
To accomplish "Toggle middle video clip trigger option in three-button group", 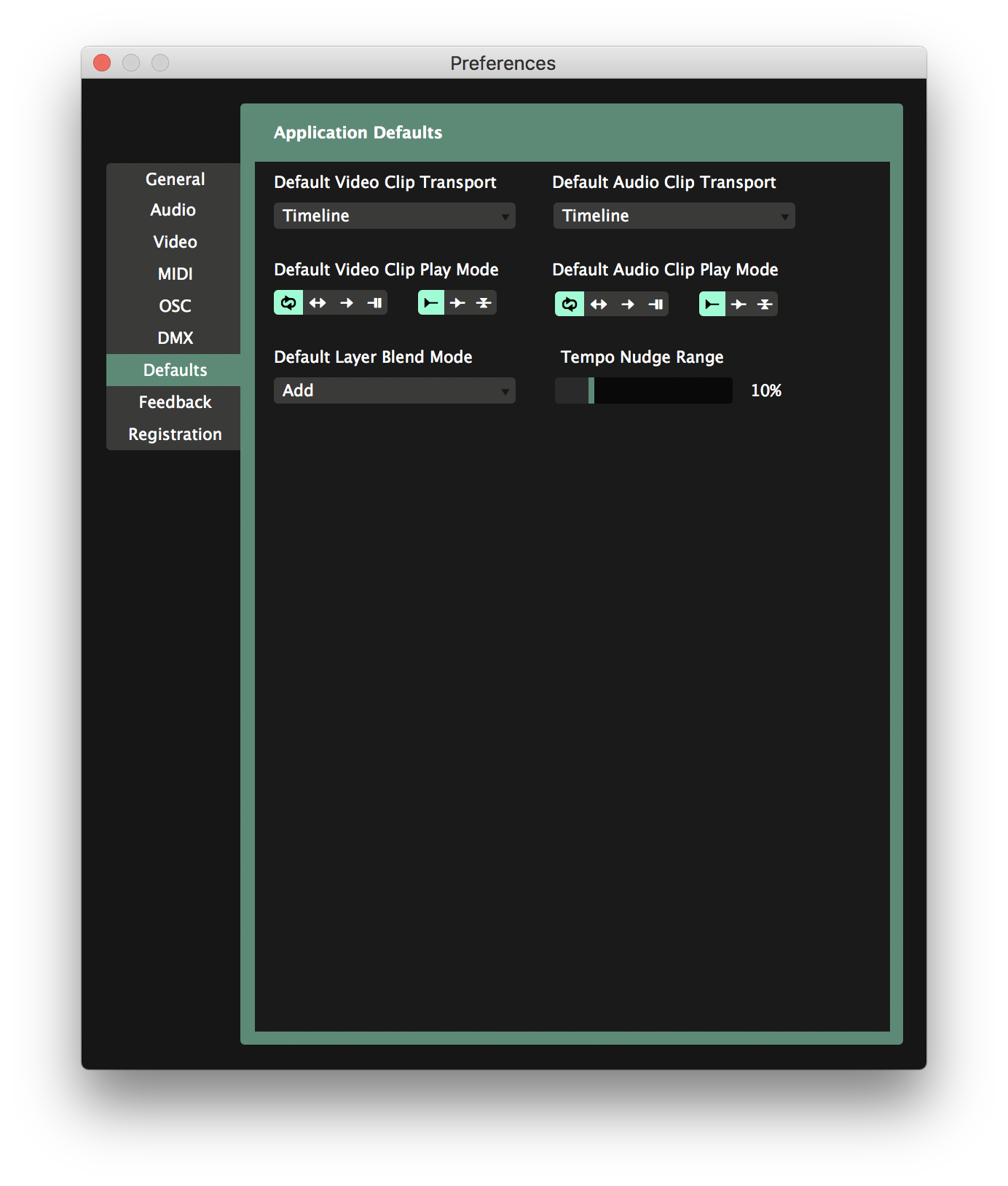I will click(457, 303).
